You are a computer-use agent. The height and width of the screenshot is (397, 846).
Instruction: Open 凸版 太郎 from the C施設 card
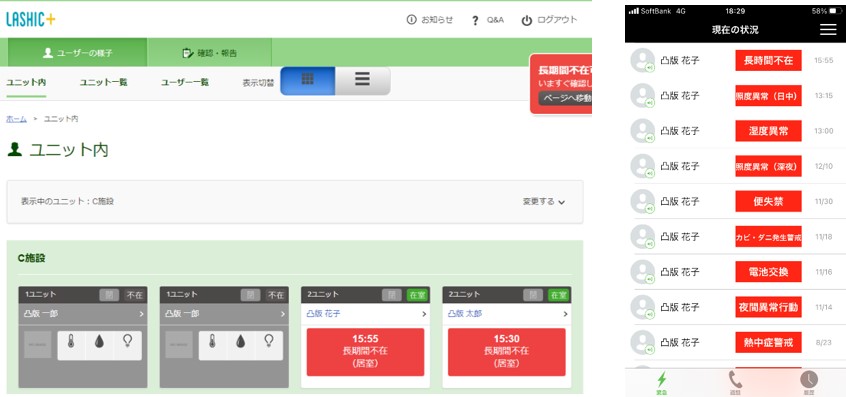tap(465, 313)
